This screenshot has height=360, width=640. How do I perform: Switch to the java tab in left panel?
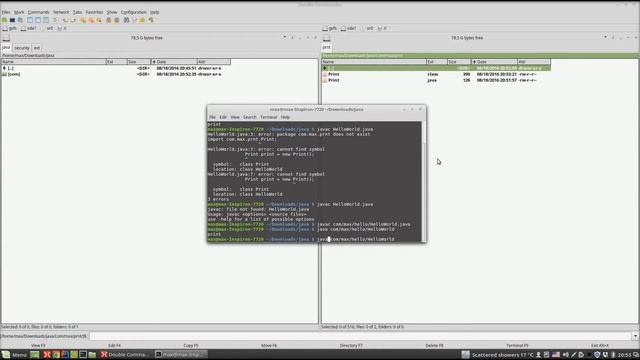6,48
